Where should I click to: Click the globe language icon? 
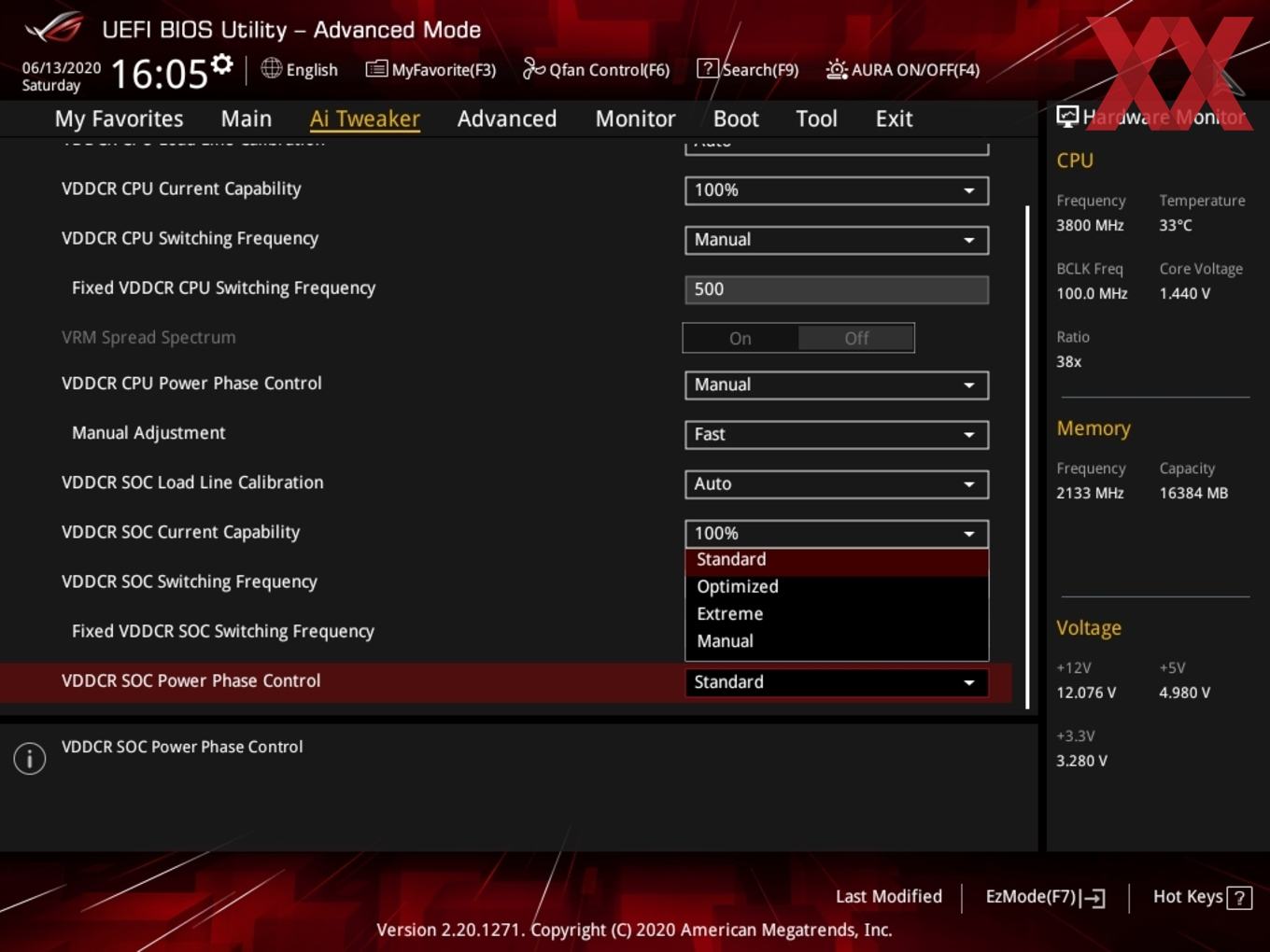[x=271, y=68]
